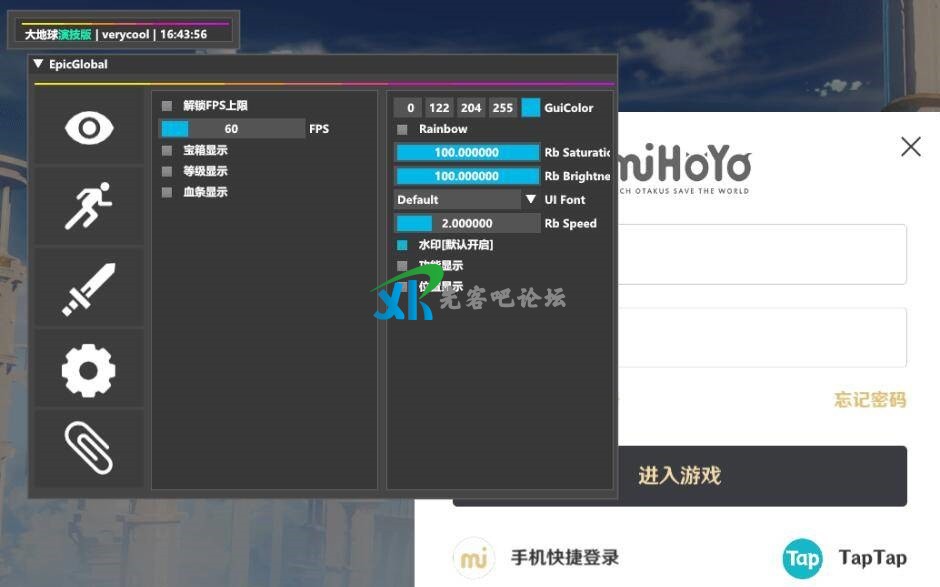Image resolution: width=940 pixels, height=587 pixels.
Task: Toggle the 宝箱显示 checkbox
Action: point(167,150)
